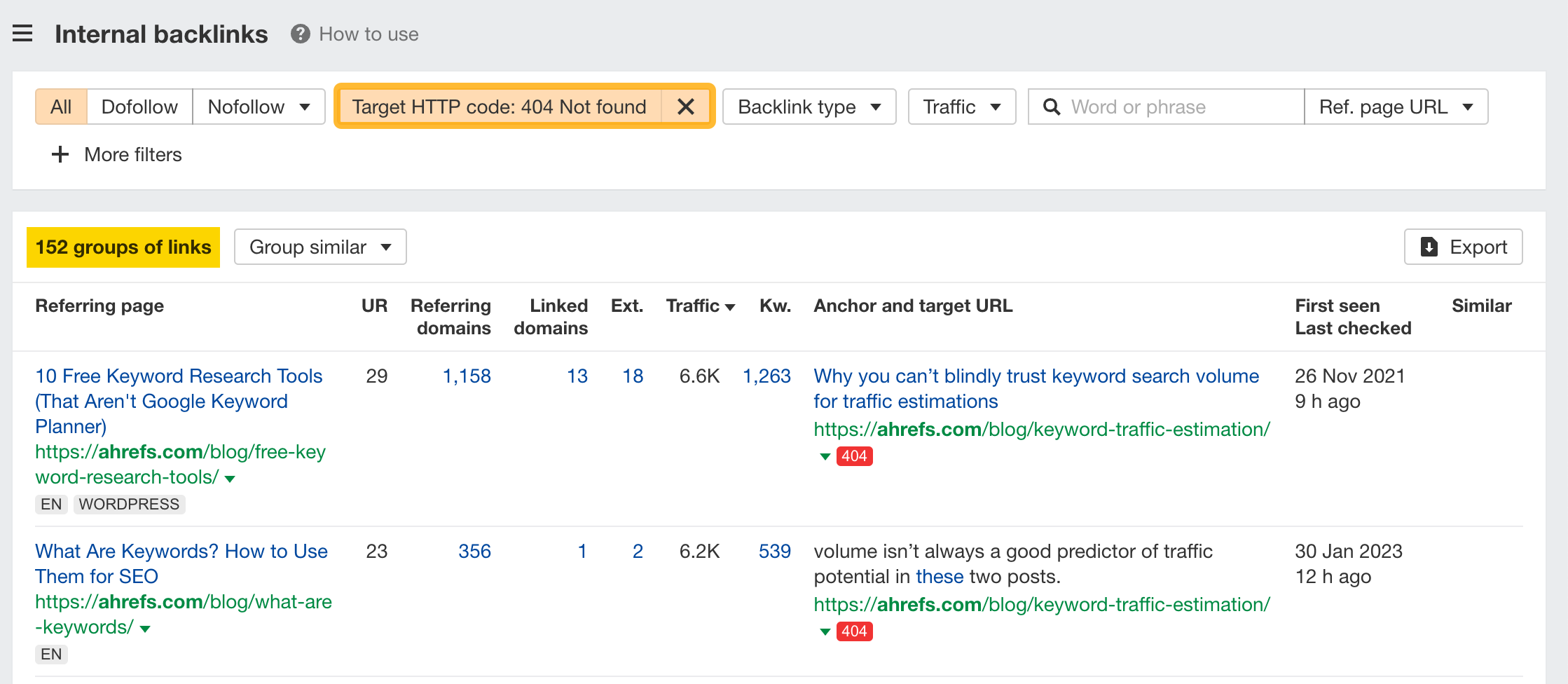The width and height of the screenshot is (1568, 684).
Task: Open the 539 keywords value
Action: click(774, 551)
